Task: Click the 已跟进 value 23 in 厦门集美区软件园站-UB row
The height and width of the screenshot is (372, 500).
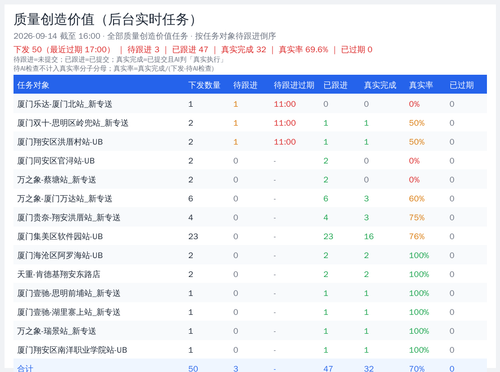Action: tap(328, 237)
